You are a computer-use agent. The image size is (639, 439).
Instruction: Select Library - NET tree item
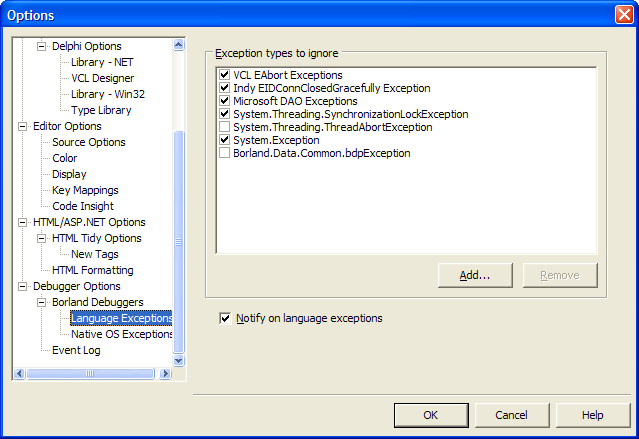click(102, 62)
